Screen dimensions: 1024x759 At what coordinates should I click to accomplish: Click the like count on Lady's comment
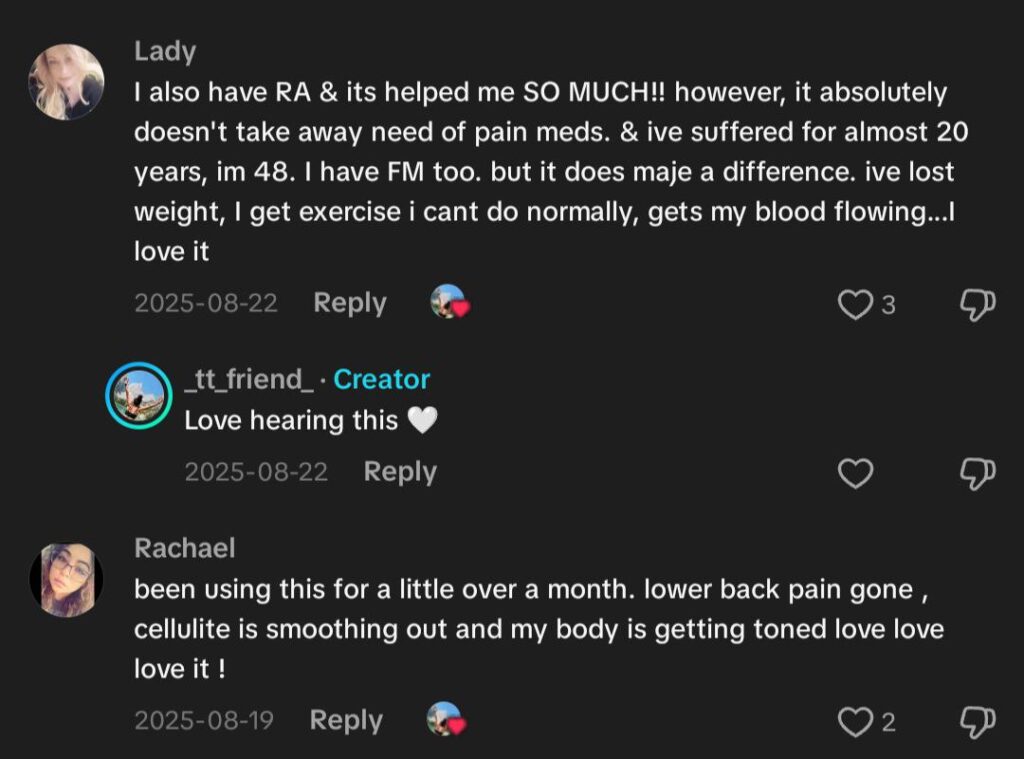pos(888,305)
